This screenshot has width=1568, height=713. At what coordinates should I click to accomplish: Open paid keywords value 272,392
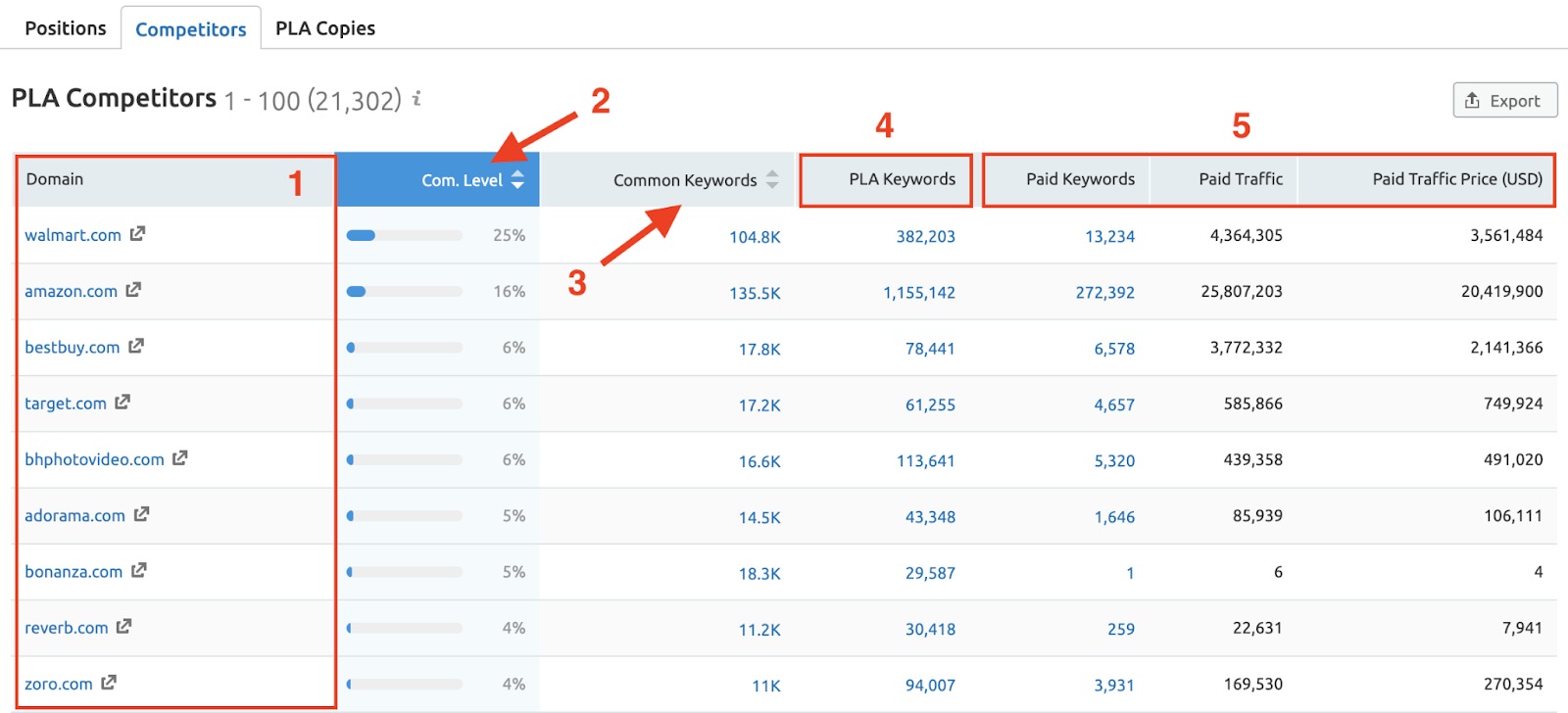(x=1104, y=292)
